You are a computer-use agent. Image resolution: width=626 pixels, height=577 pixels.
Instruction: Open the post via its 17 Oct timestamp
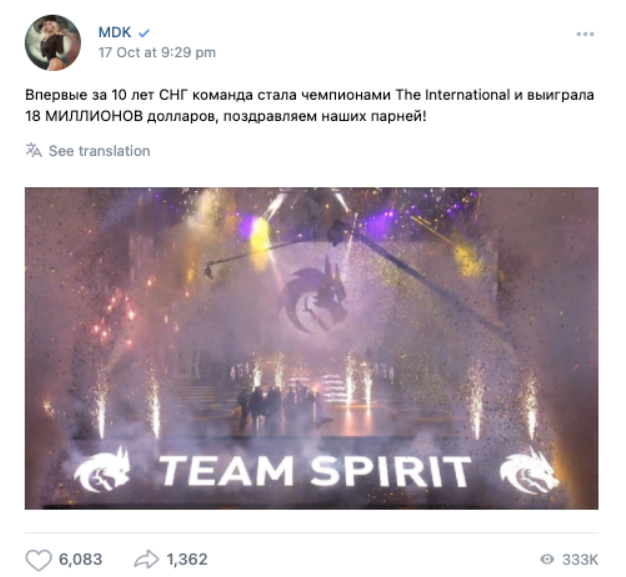(x=157, y=52)
